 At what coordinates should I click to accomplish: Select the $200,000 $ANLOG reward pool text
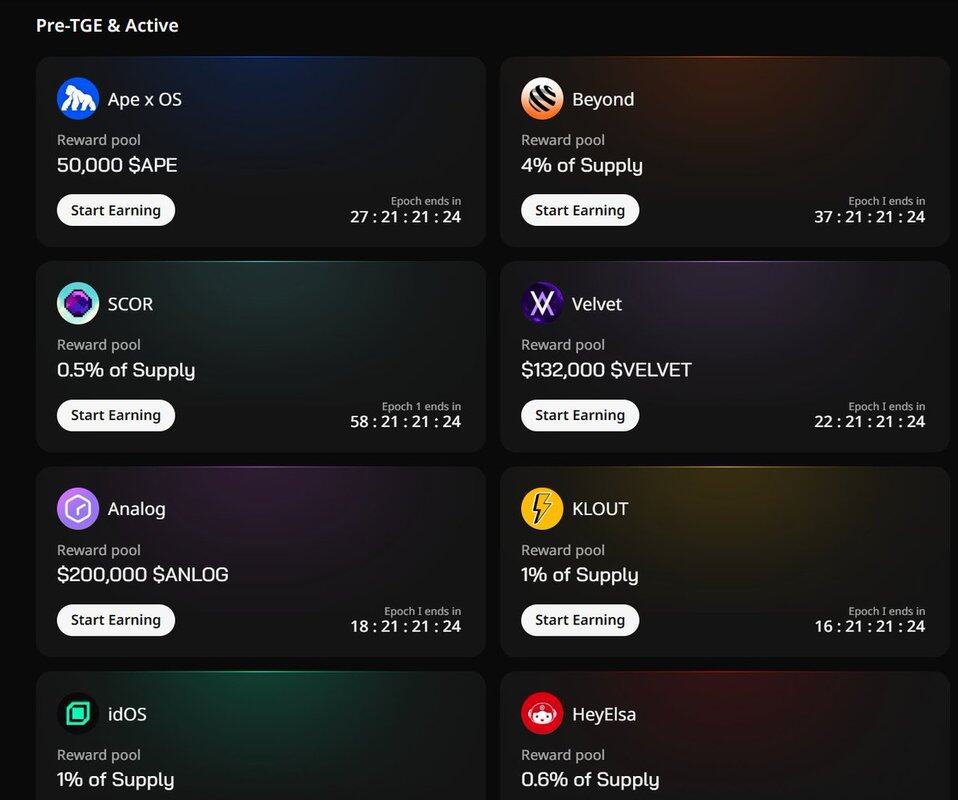[x=143, y=575]
